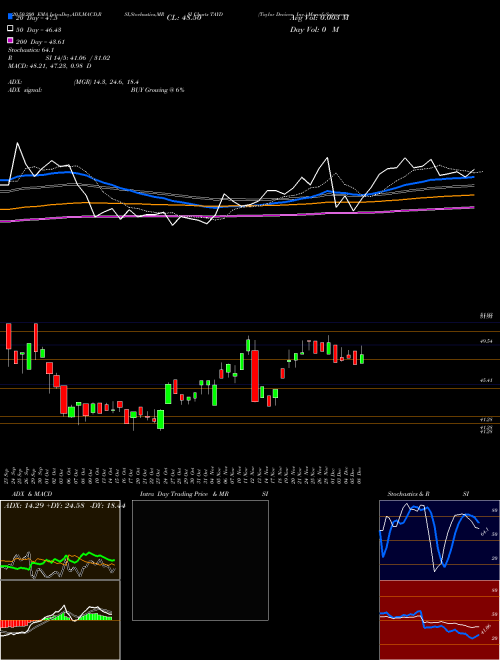The height and width of the screenshot is (660, 500).
Task: Click the 64.1 label on Stochastics panel
Action: 484,532
